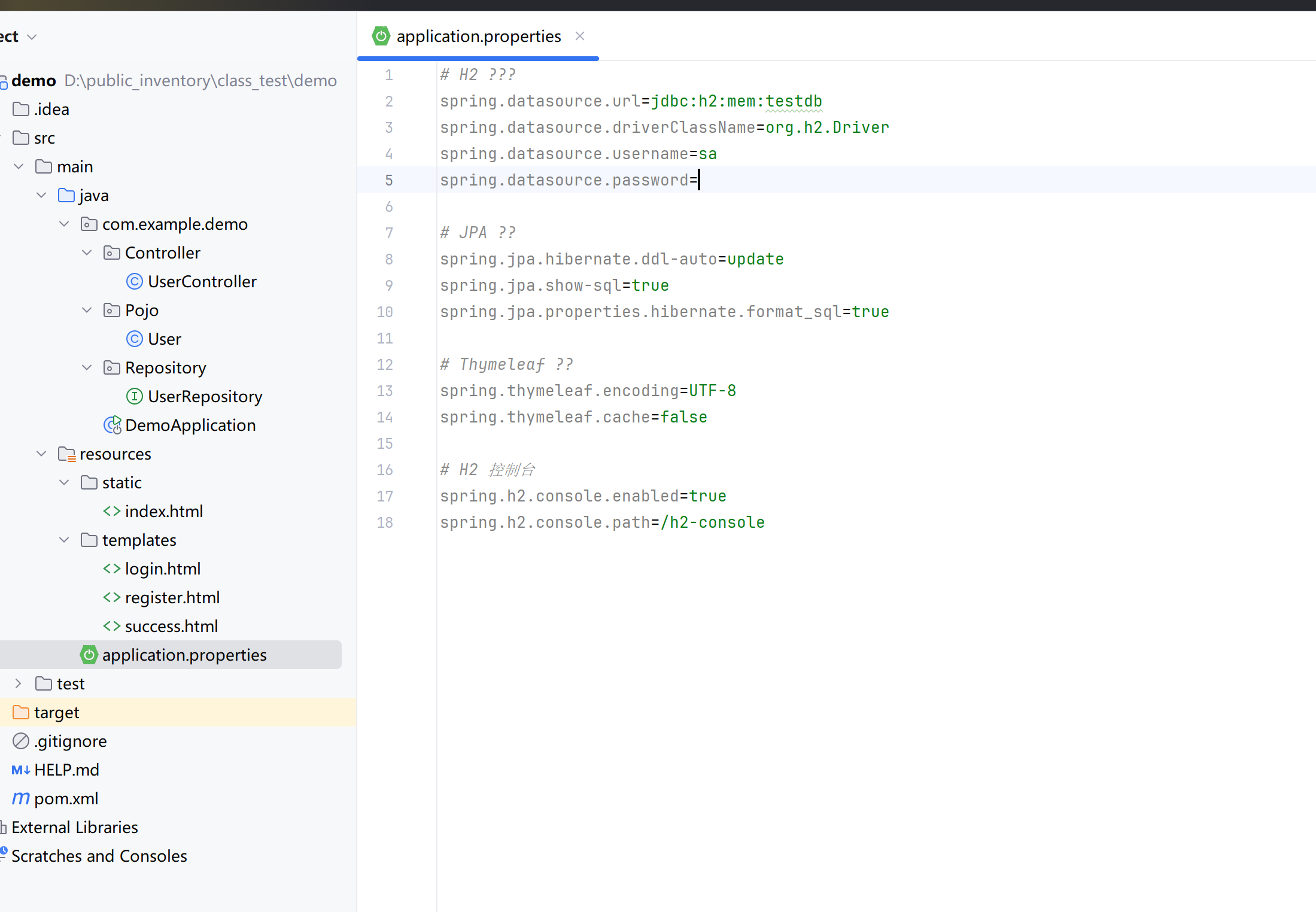Click the Markdown icon beside HELP.md

(x=20, y=770)
